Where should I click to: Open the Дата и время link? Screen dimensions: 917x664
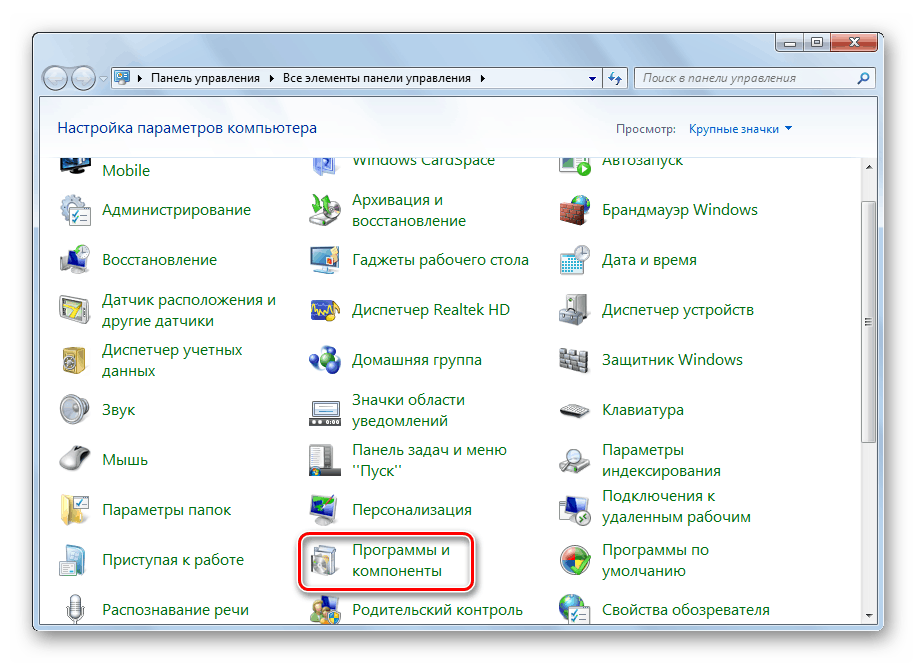click(x=649, y=260)
